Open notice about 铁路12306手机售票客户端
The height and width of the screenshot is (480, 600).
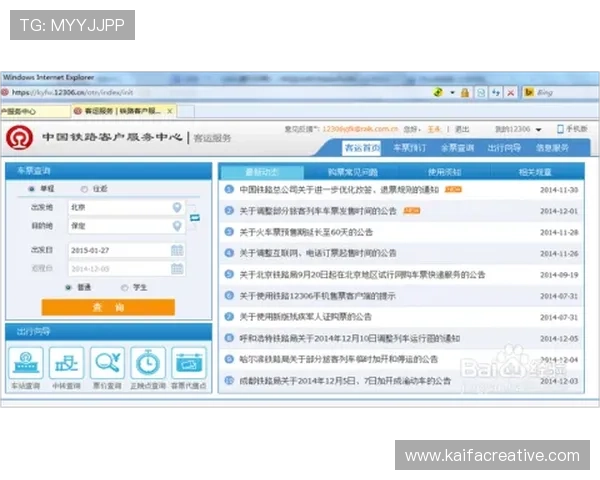point(318,296)
